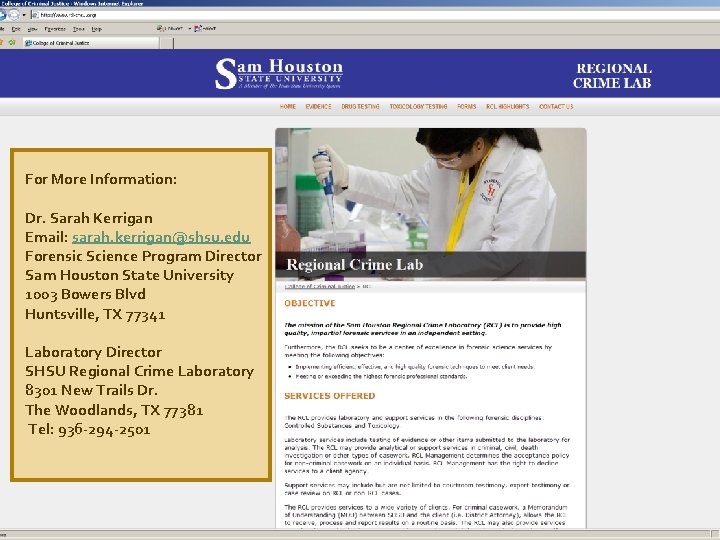Click the OBJECTIVE section heading

click(x=310, y=304)
